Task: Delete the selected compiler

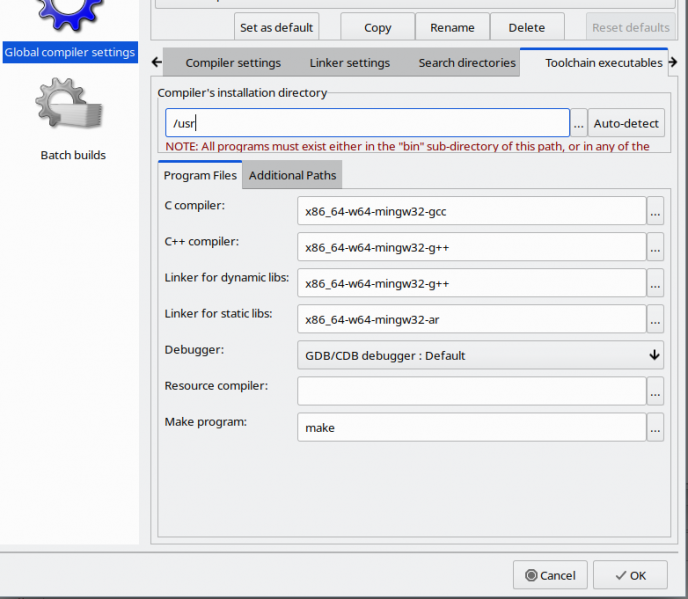Action: [527, 27]
